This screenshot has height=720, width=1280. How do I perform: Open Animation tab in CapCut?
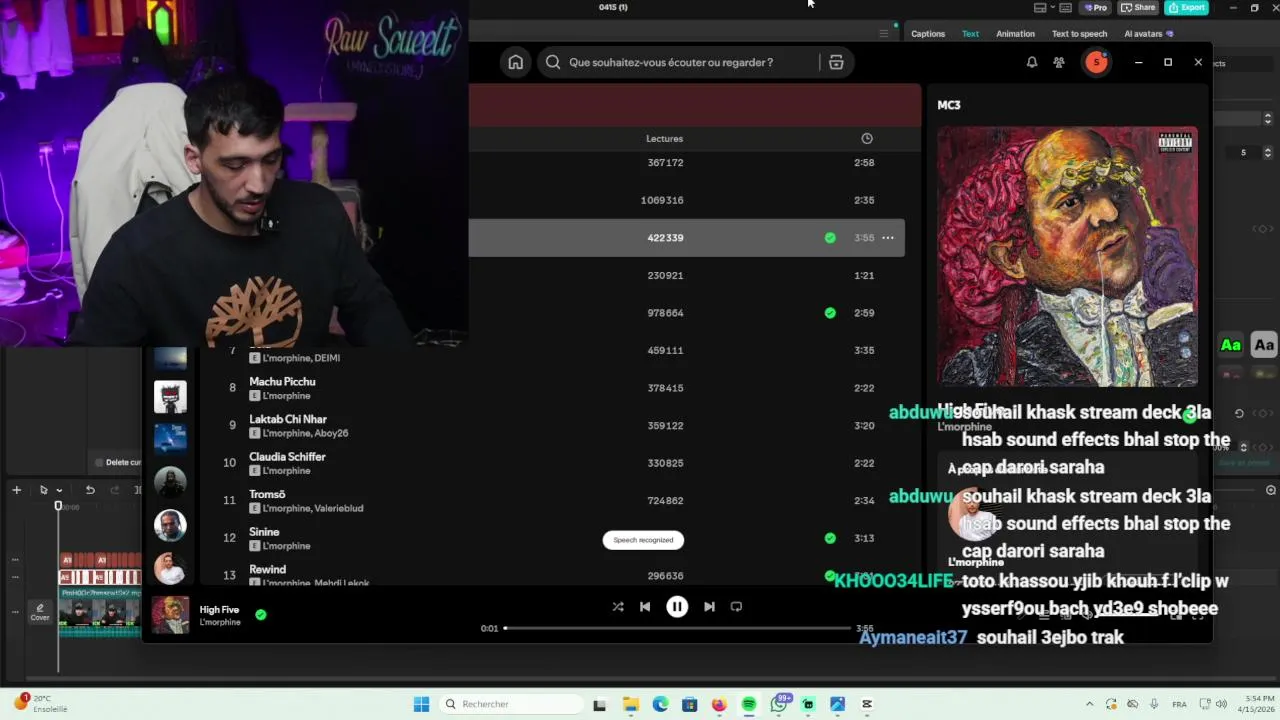click(1015, 34)
